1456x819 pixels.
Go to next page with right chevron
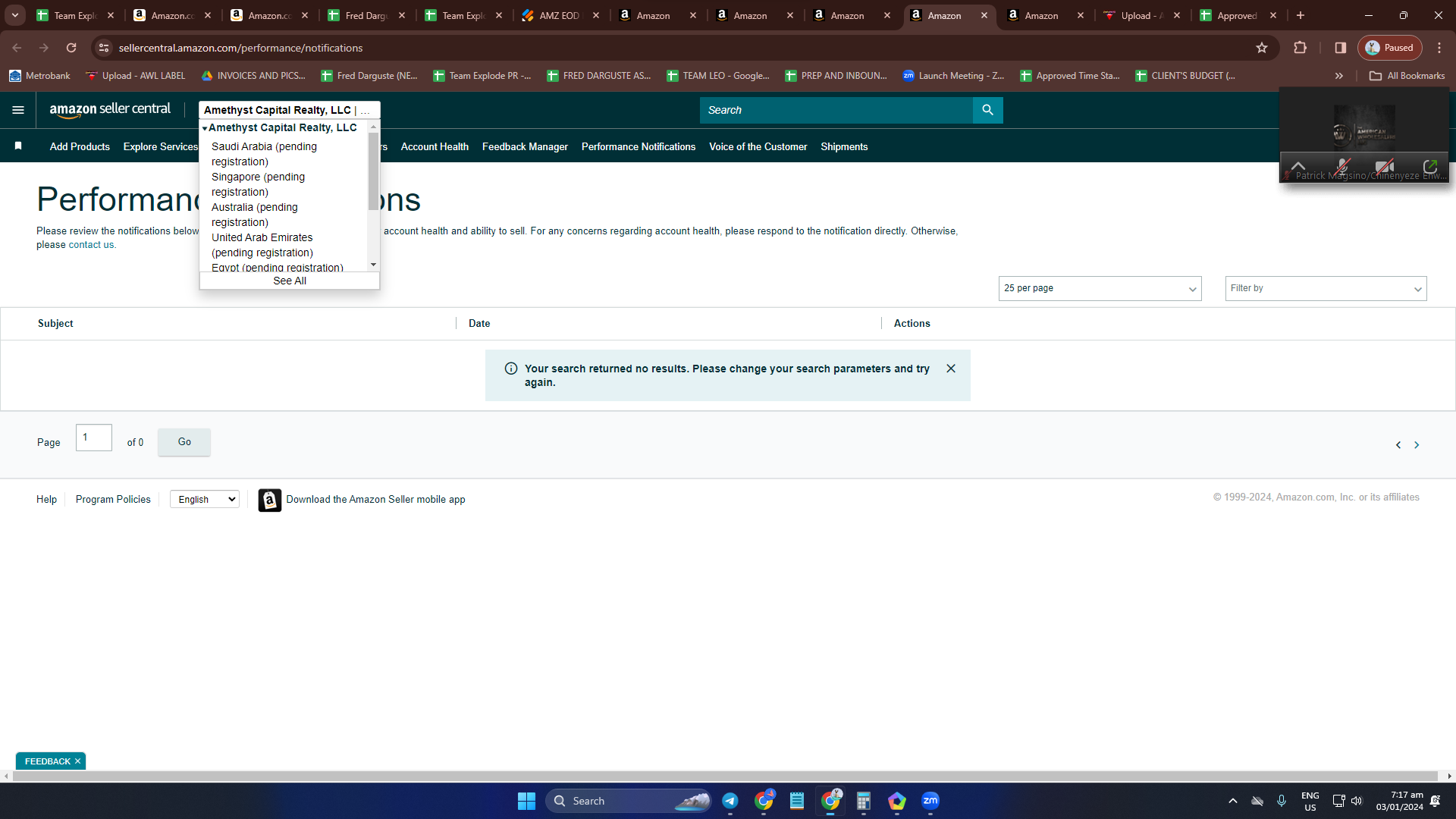tap(1417, 445)
